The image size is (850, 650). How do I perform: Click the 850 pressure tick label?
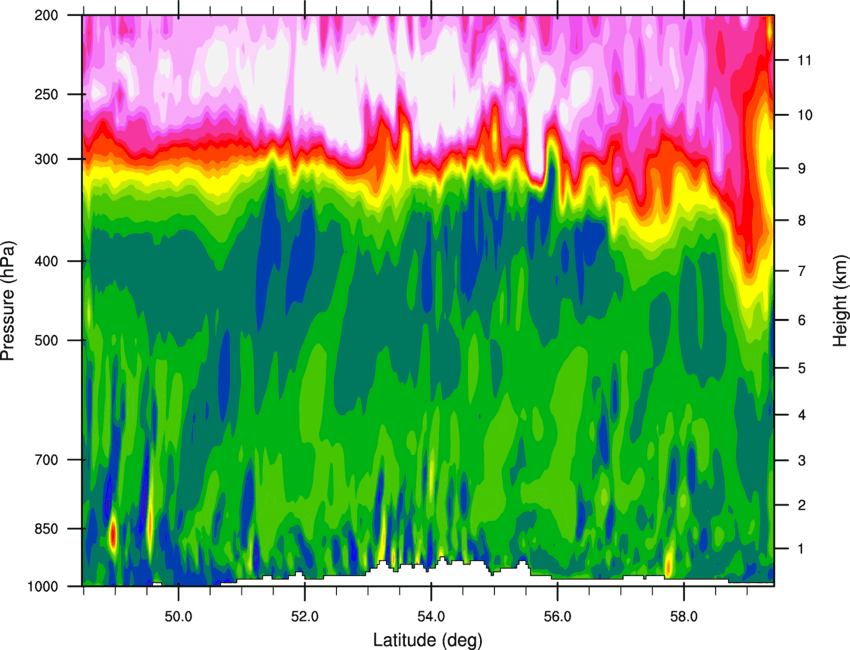[47, 529]
